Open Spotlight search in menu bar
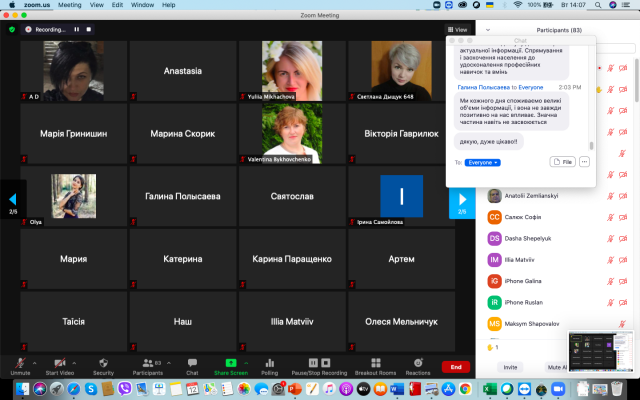This screenshot has width=640, height=400. (x=598, y=5)
